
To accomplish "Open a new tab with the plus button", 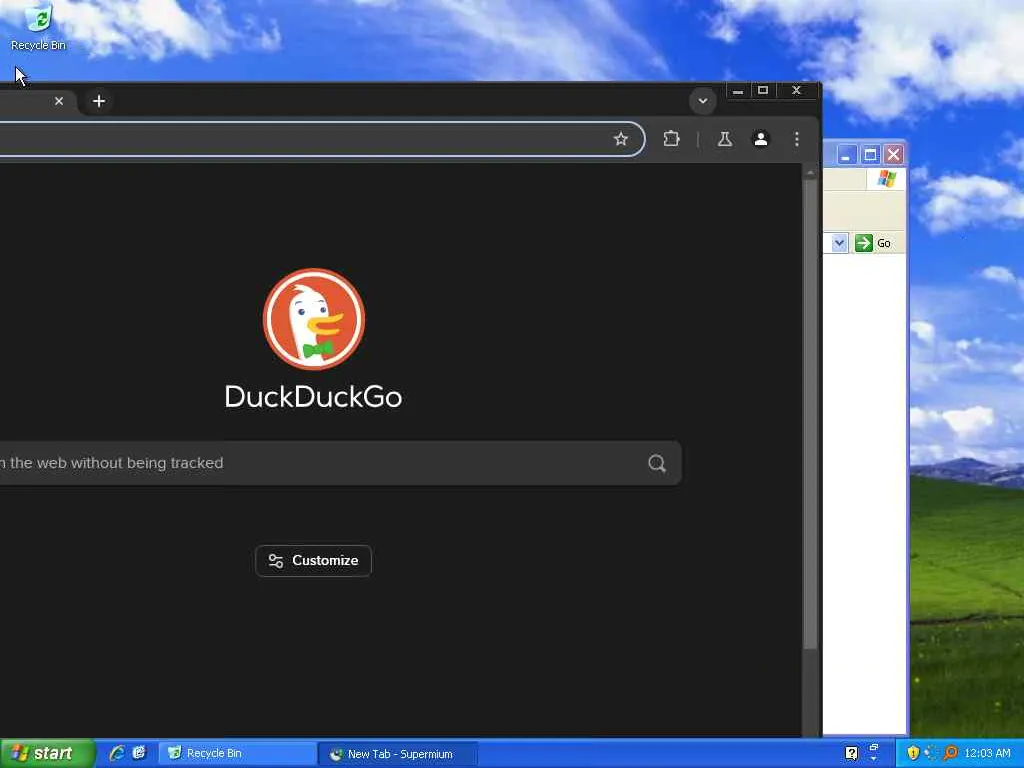I will (99, 101).
